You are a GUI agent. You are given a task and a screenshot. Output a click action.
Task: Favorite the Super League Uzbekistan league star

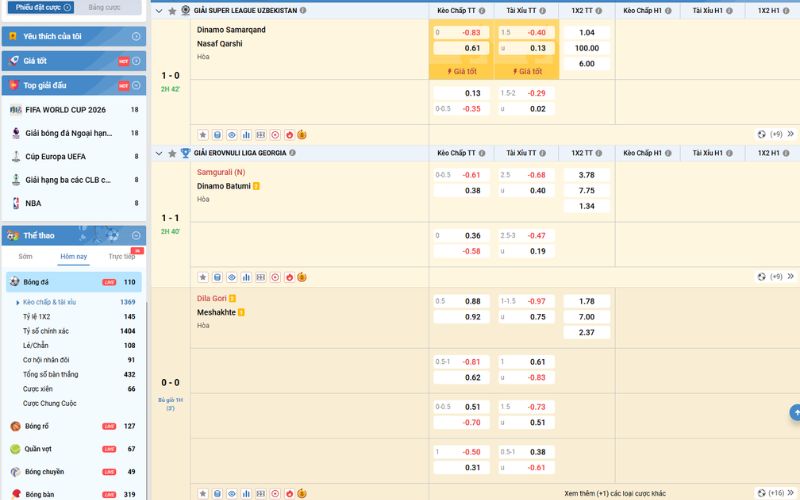(172, 10)
